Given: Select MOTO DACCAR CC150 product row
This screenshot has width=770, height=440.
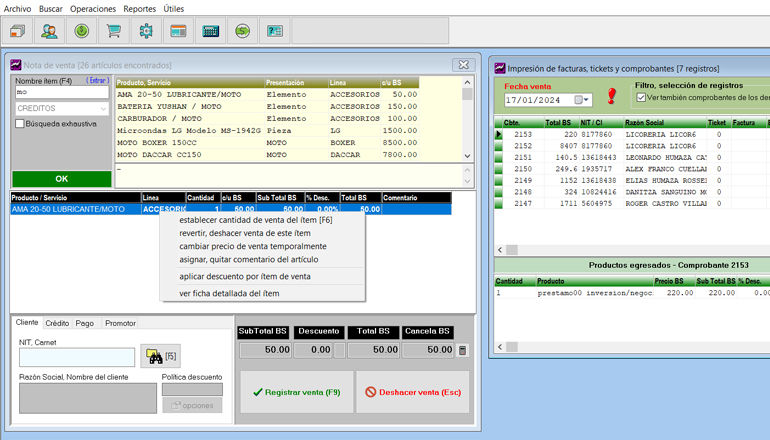Looking at the screenshot, I should [267, 155].
